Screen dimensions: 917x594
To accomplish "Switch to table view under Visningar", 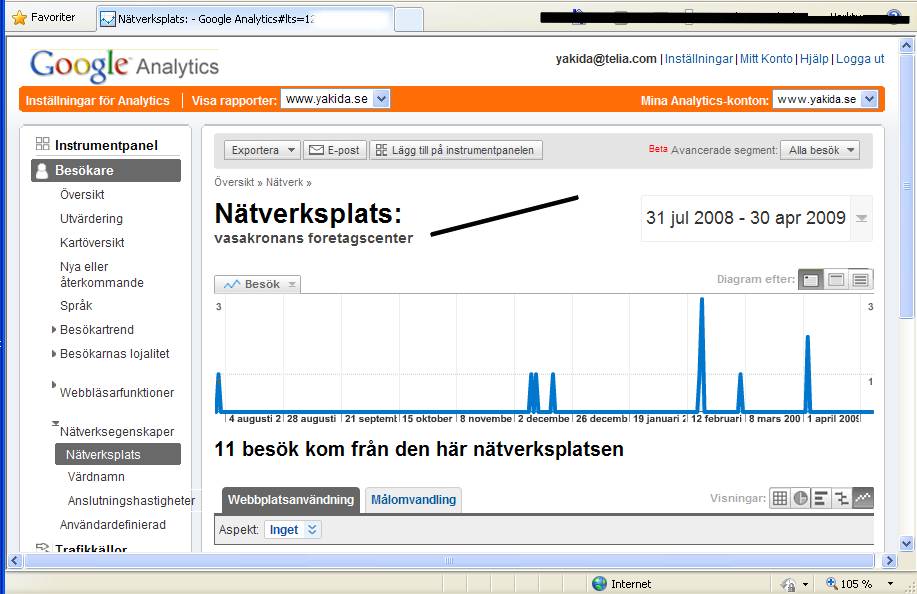I will point(780,498).
